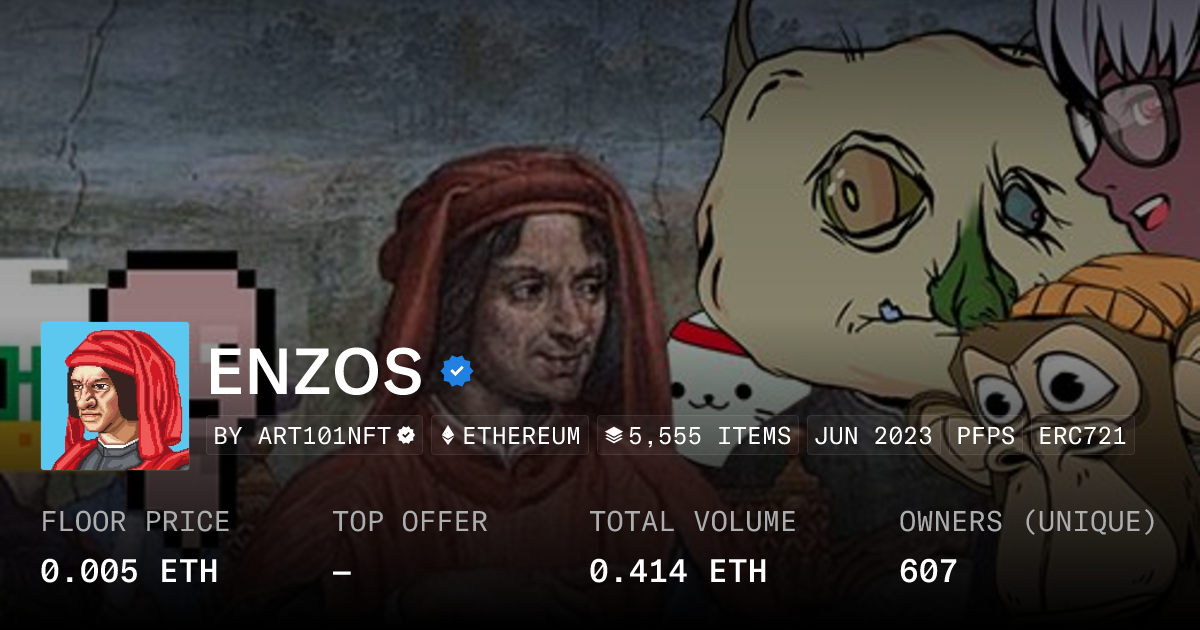Click the OWNERS (UNIQUE) label
This screenshot has height=630, width=1200.
(x=1028, y=522)
